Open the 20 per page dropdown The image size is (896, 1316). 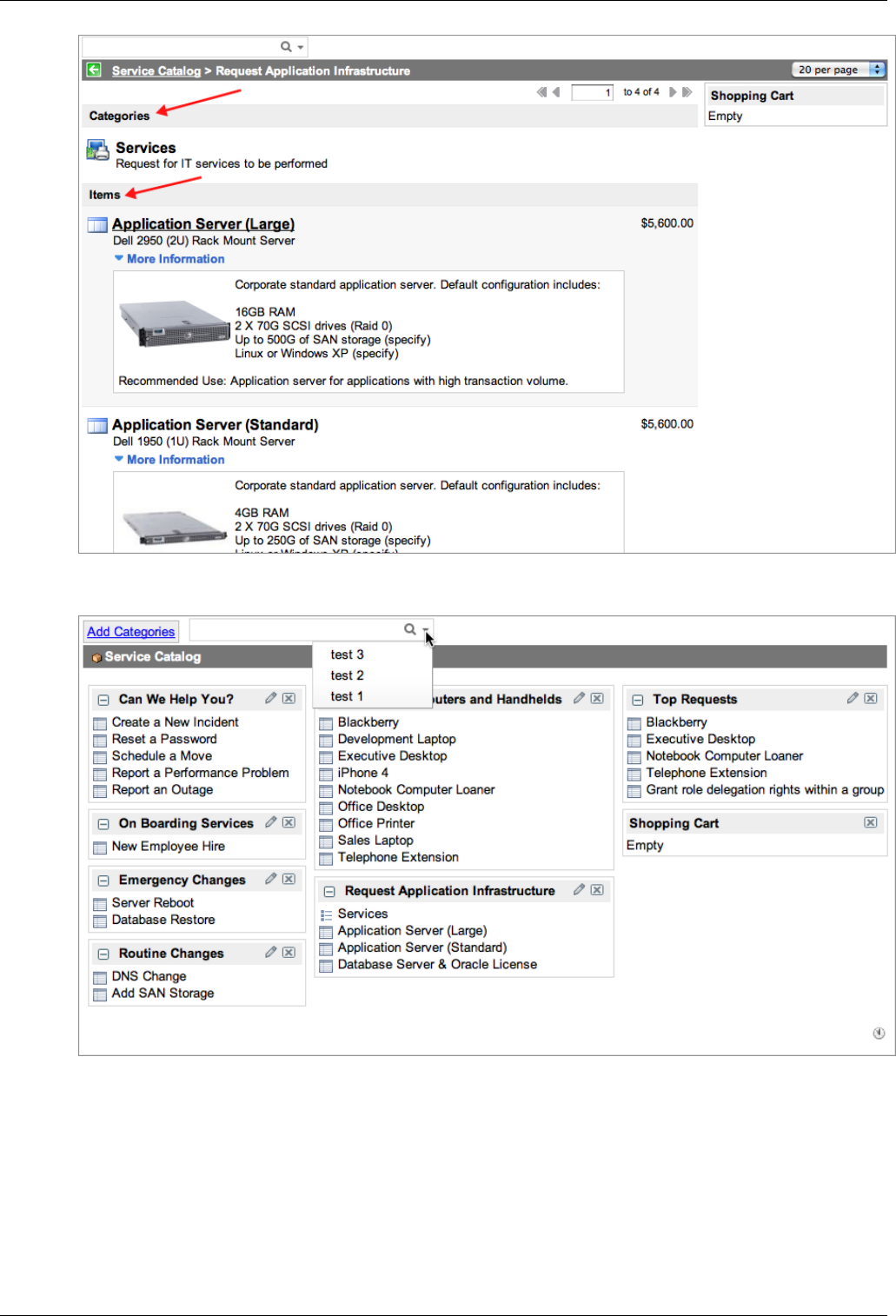pos(838,70)
